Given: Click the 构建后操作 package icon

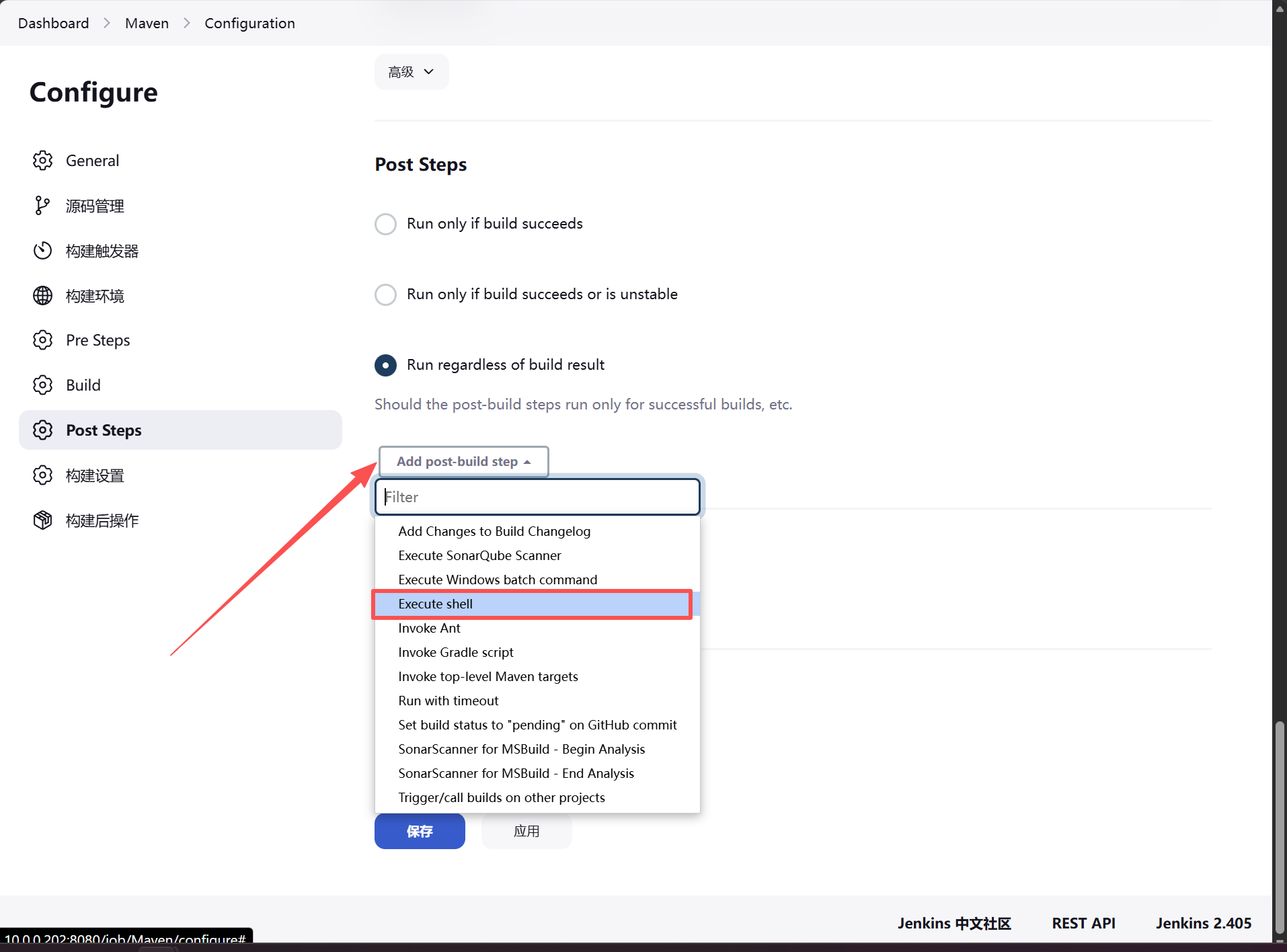Looking at the screenshot, I should pyautogui.click(x=42, y=520).
